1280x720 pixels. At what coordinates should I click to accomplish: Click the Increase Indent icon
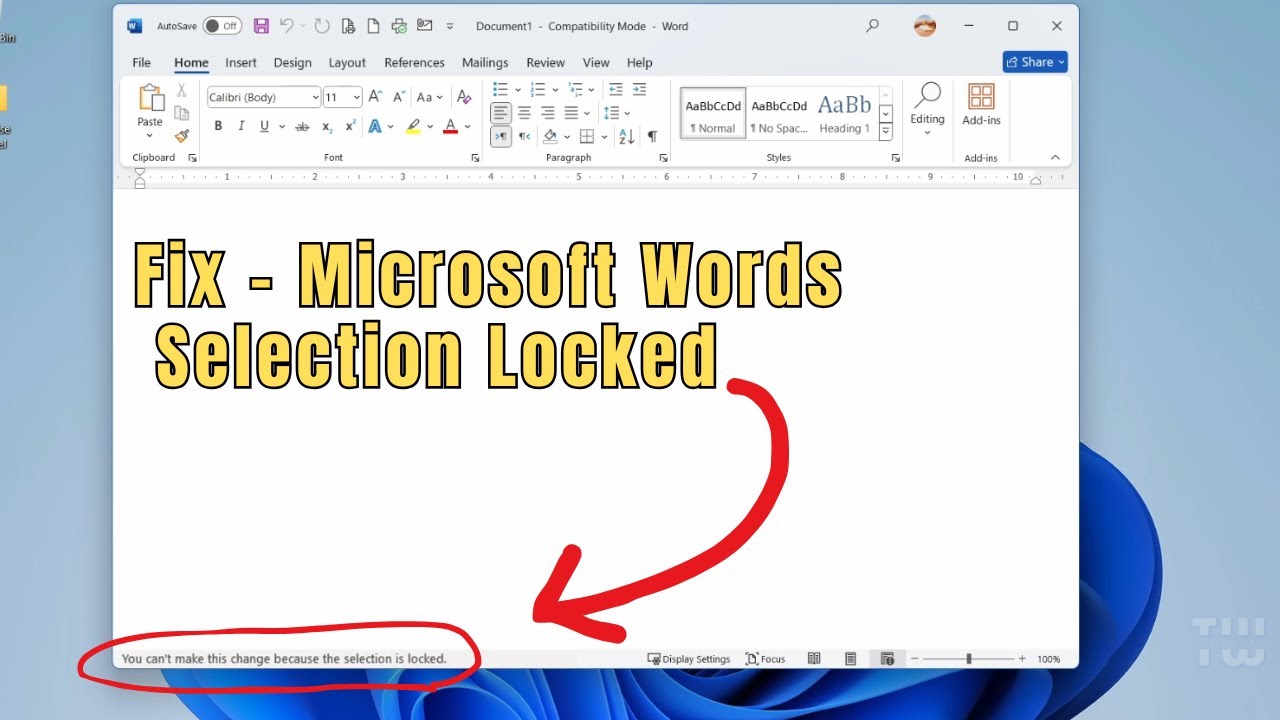coord(640,89)
